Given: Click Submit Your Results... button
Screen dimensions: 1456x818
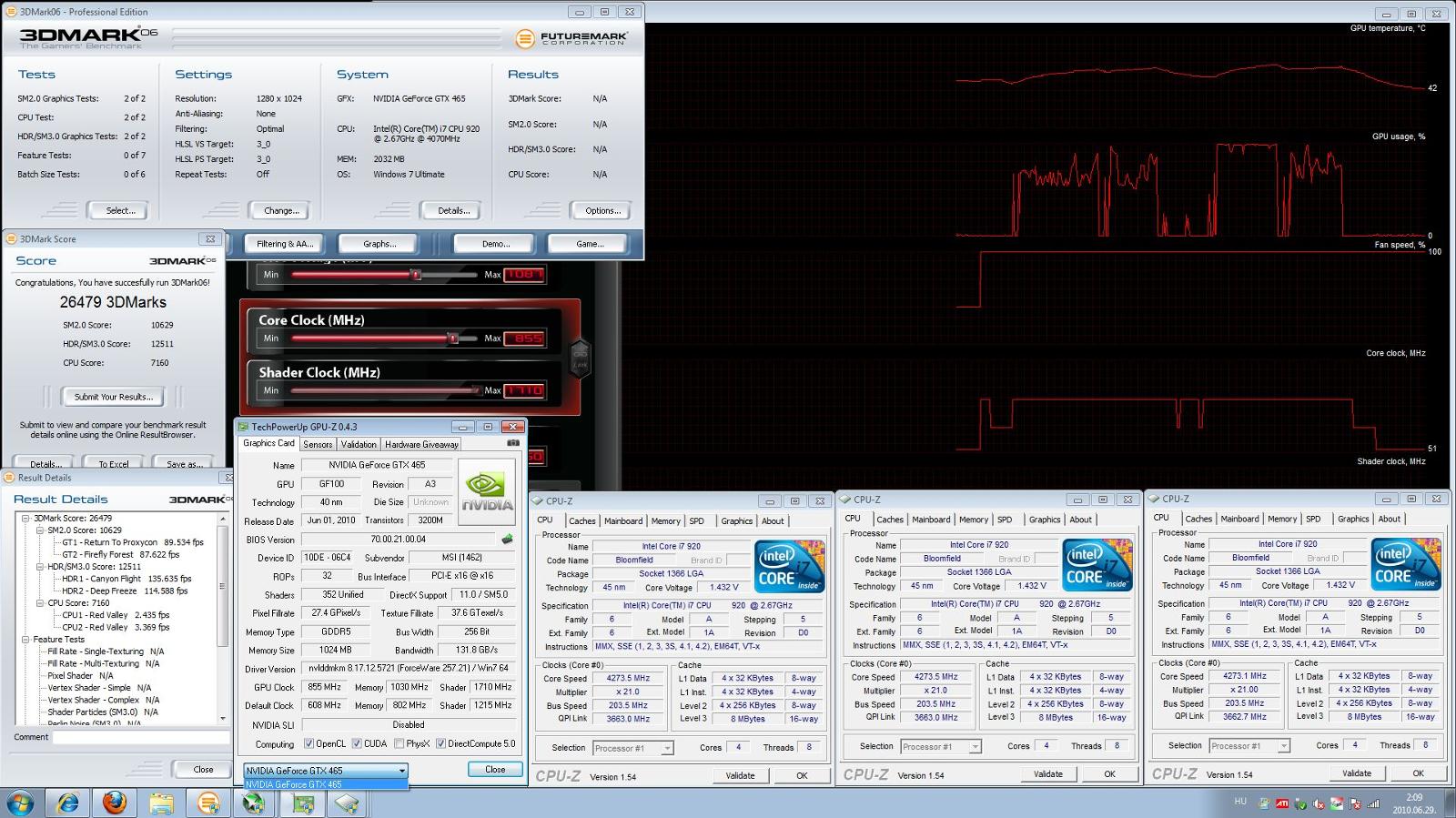Looking at the screenshot, I should coord(113,397).
